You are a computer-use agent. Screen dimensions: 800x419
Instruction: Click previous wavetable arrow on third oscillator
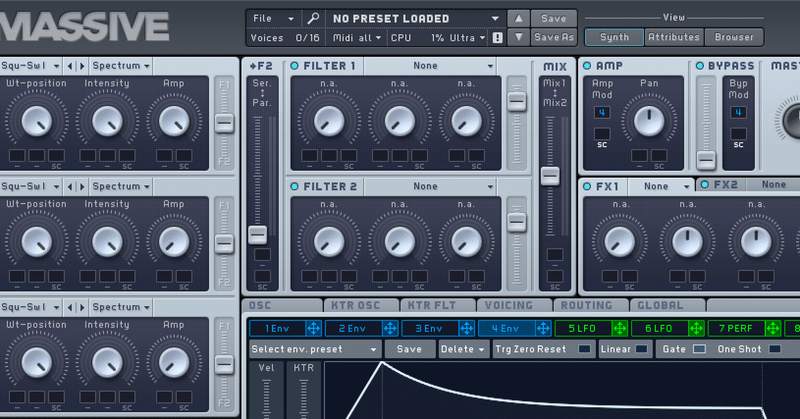click(x=70, y=307)
